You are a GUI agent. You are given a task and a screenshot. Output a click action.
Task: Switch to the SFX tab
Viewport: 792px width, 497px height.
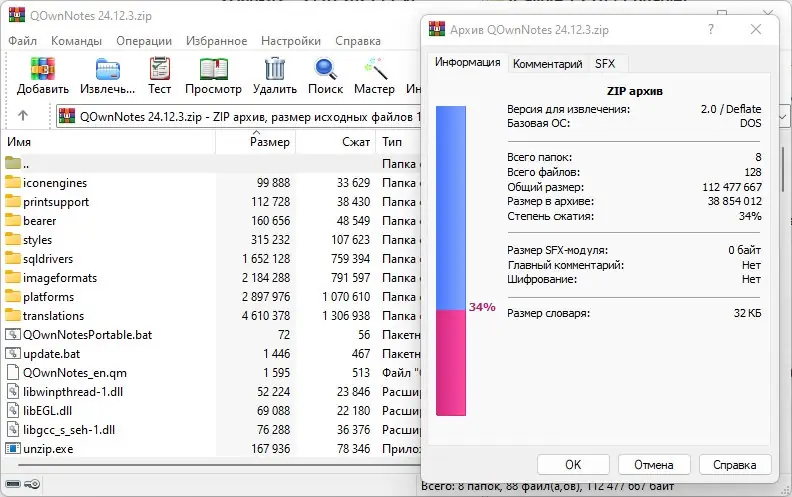click(x=605, y=64)
